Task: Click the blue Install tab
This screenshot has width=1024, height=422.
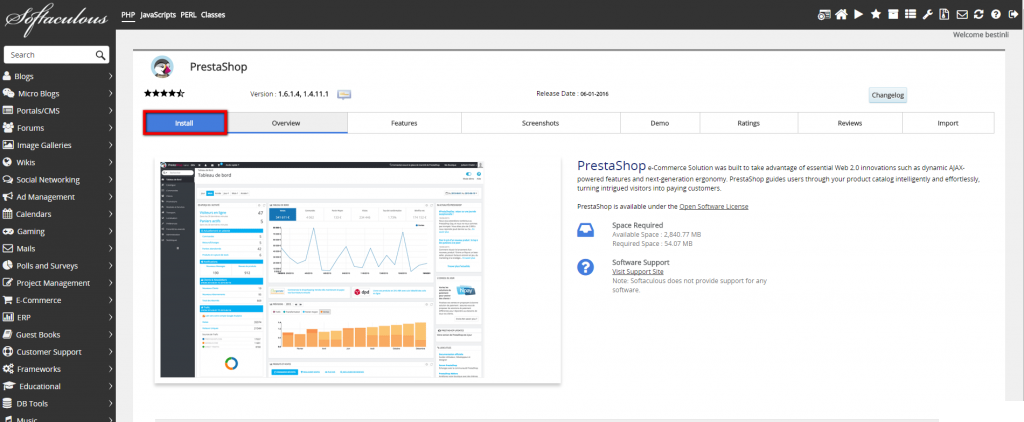Action: (185, 123)
